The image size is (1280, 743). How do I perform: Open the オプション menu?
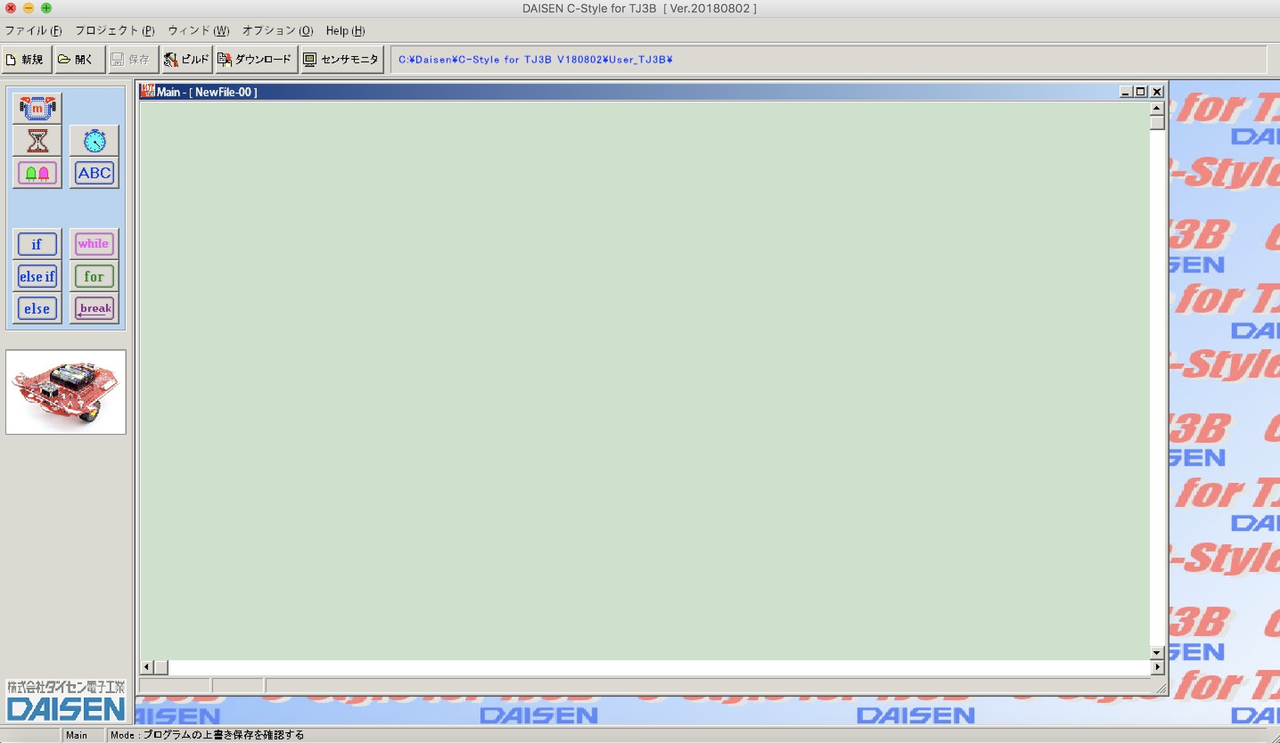click(x=277, y=30)
